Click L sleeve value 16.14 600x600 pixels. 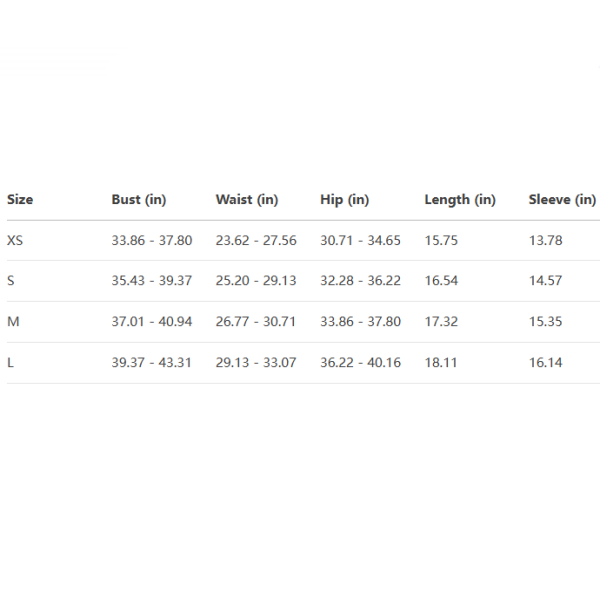click(546, 363)
